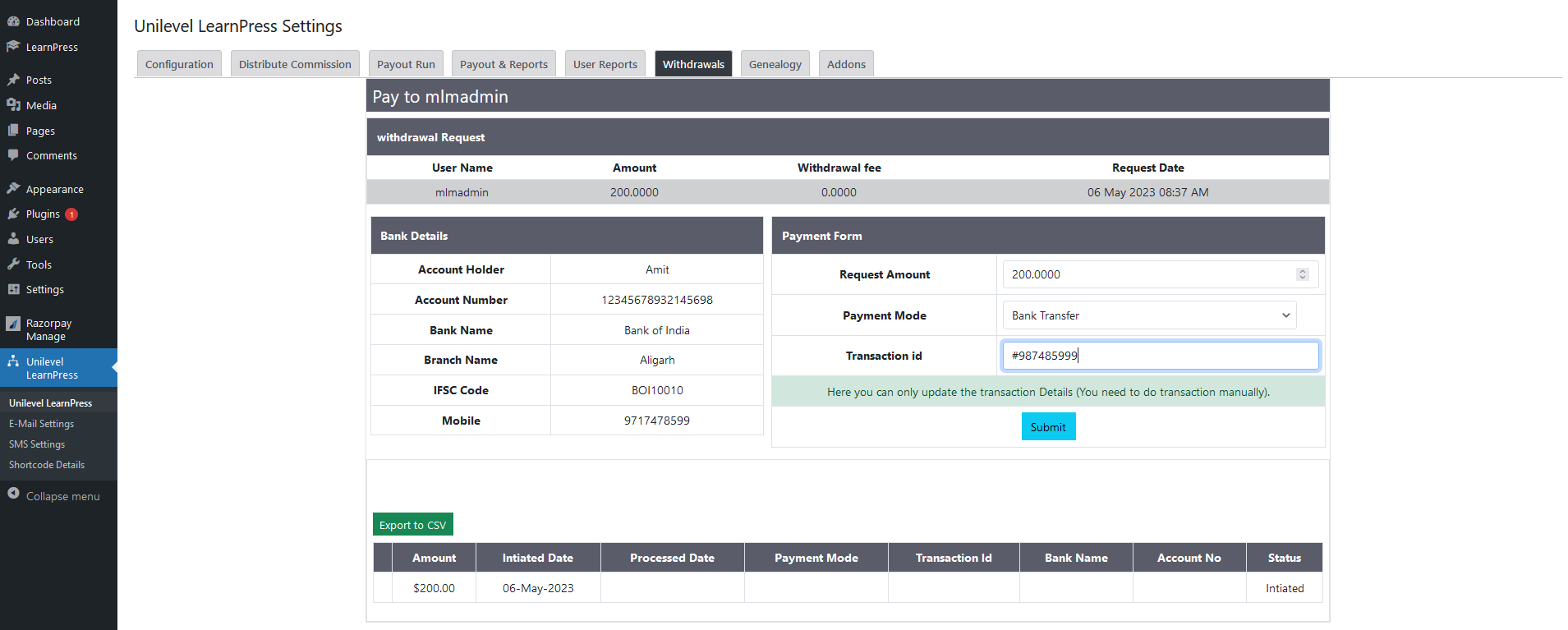
Task: Open Shortcode Details submenu link
Action: click(x=47, y=465)
